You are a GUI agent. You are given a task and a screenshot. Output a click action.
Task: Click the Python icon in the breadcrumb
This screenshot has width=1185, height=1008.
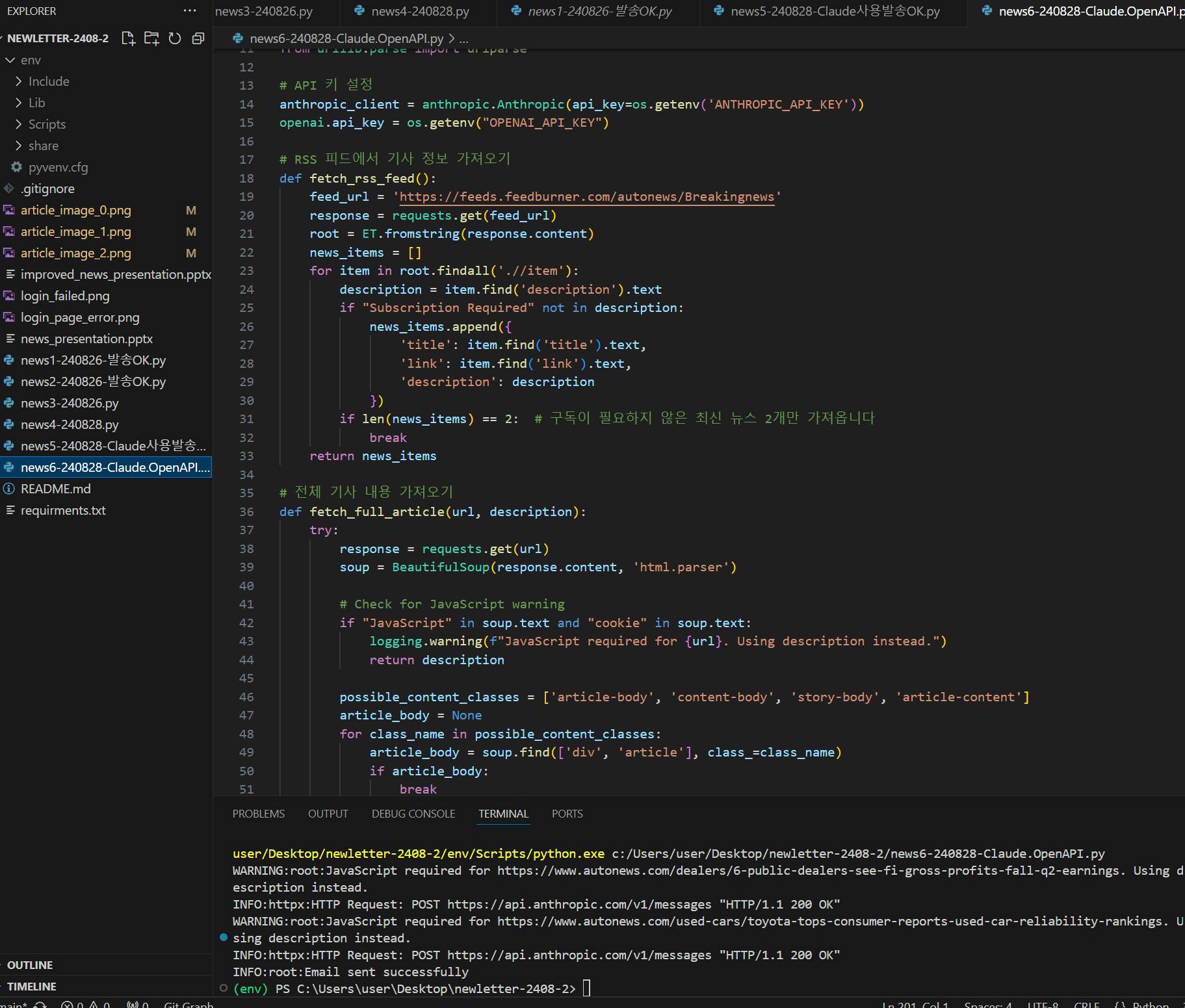point(238,38)
